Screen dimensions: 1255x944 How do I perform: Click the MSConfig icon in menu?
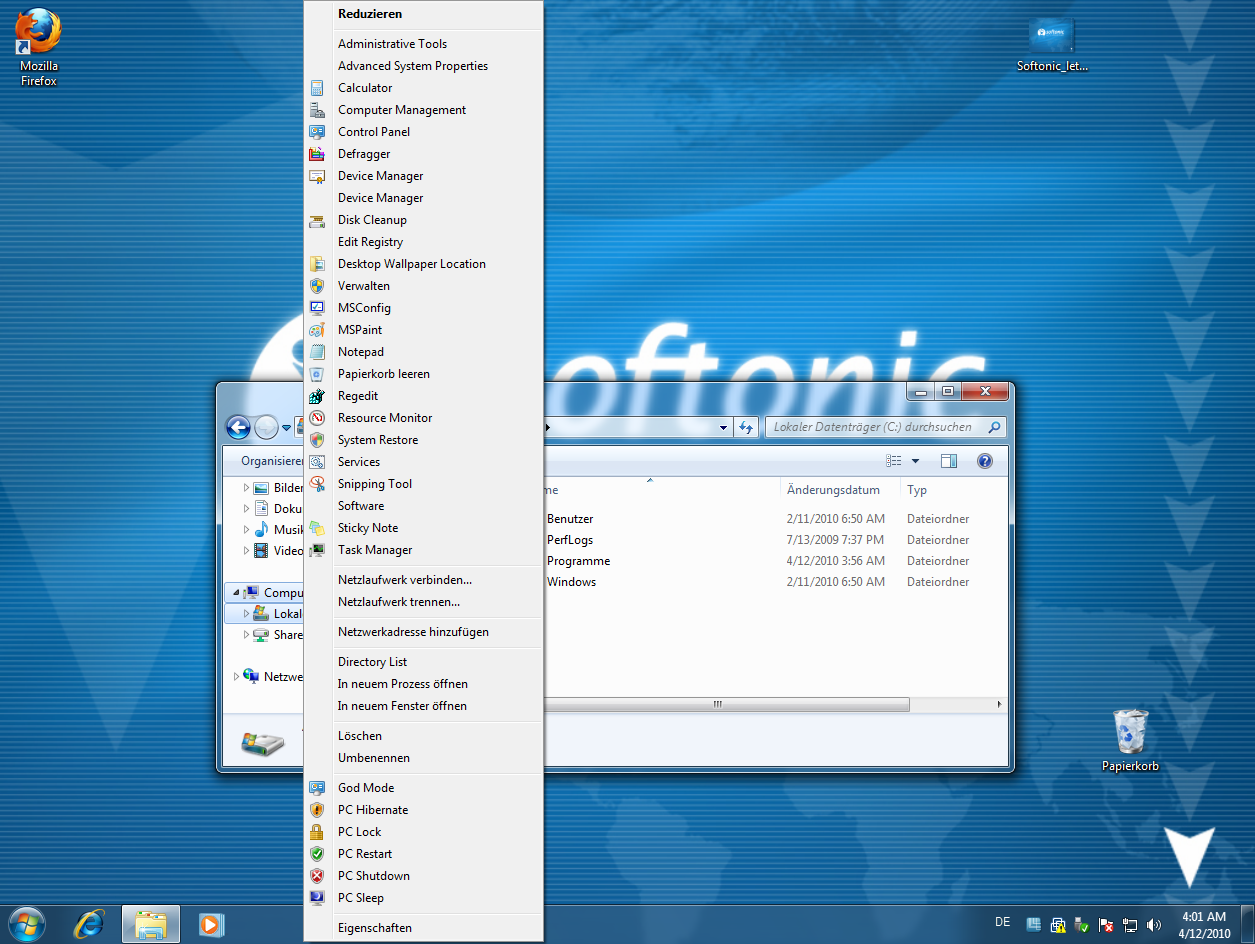[317, 308]
